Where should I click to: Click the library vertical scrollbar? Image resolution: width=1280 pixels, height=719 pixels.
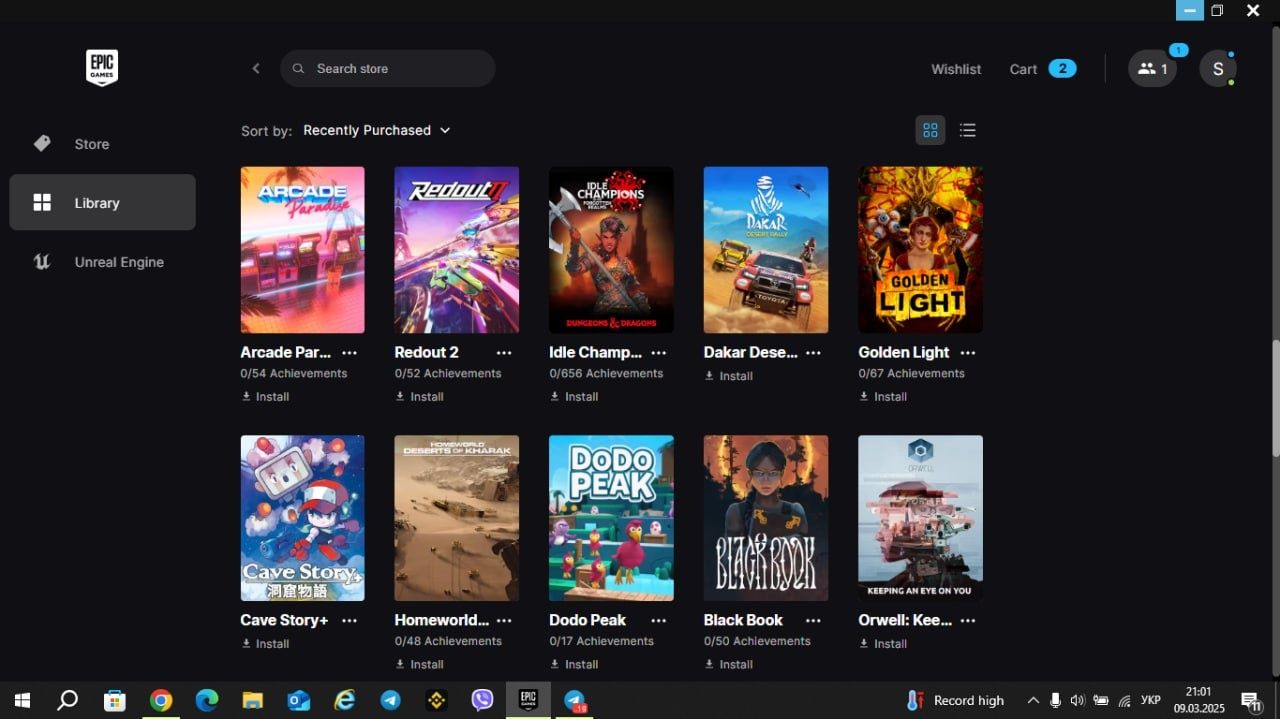[x=1275, y=398]
